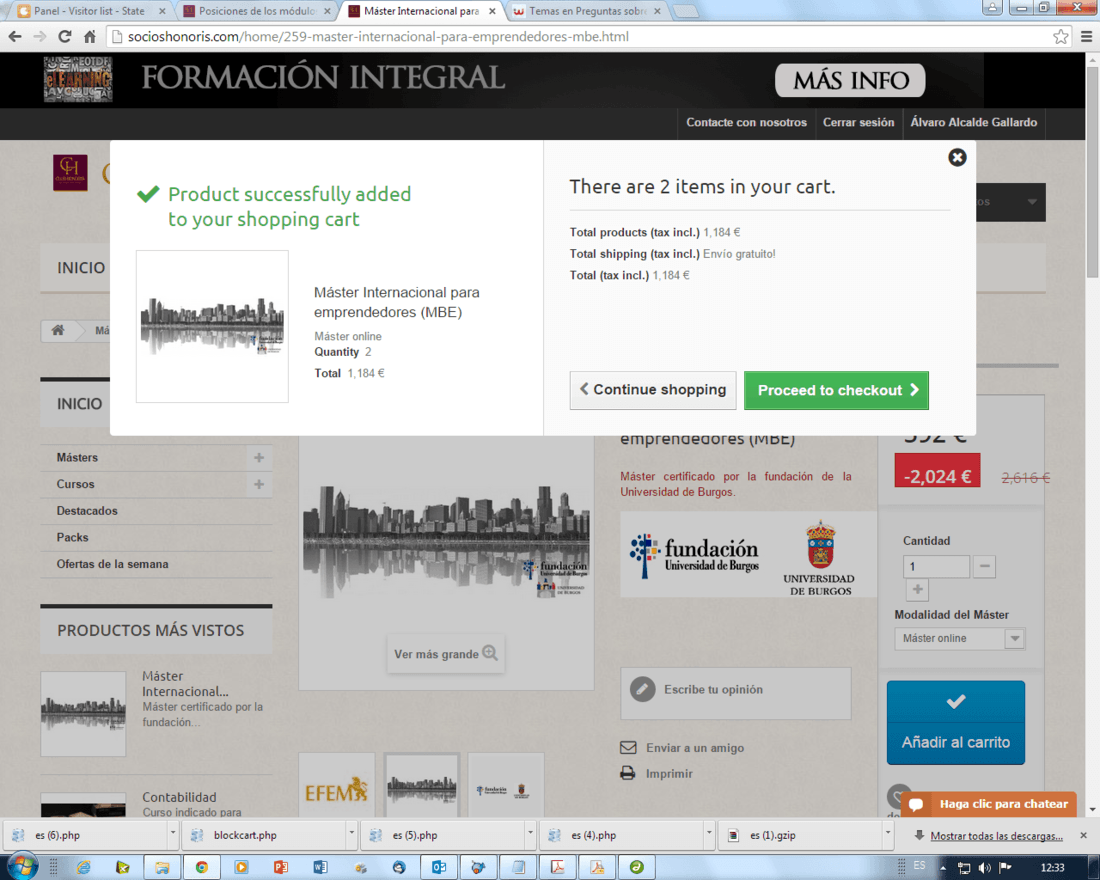Open Internet Explorer from taskbar

[83, 867]
